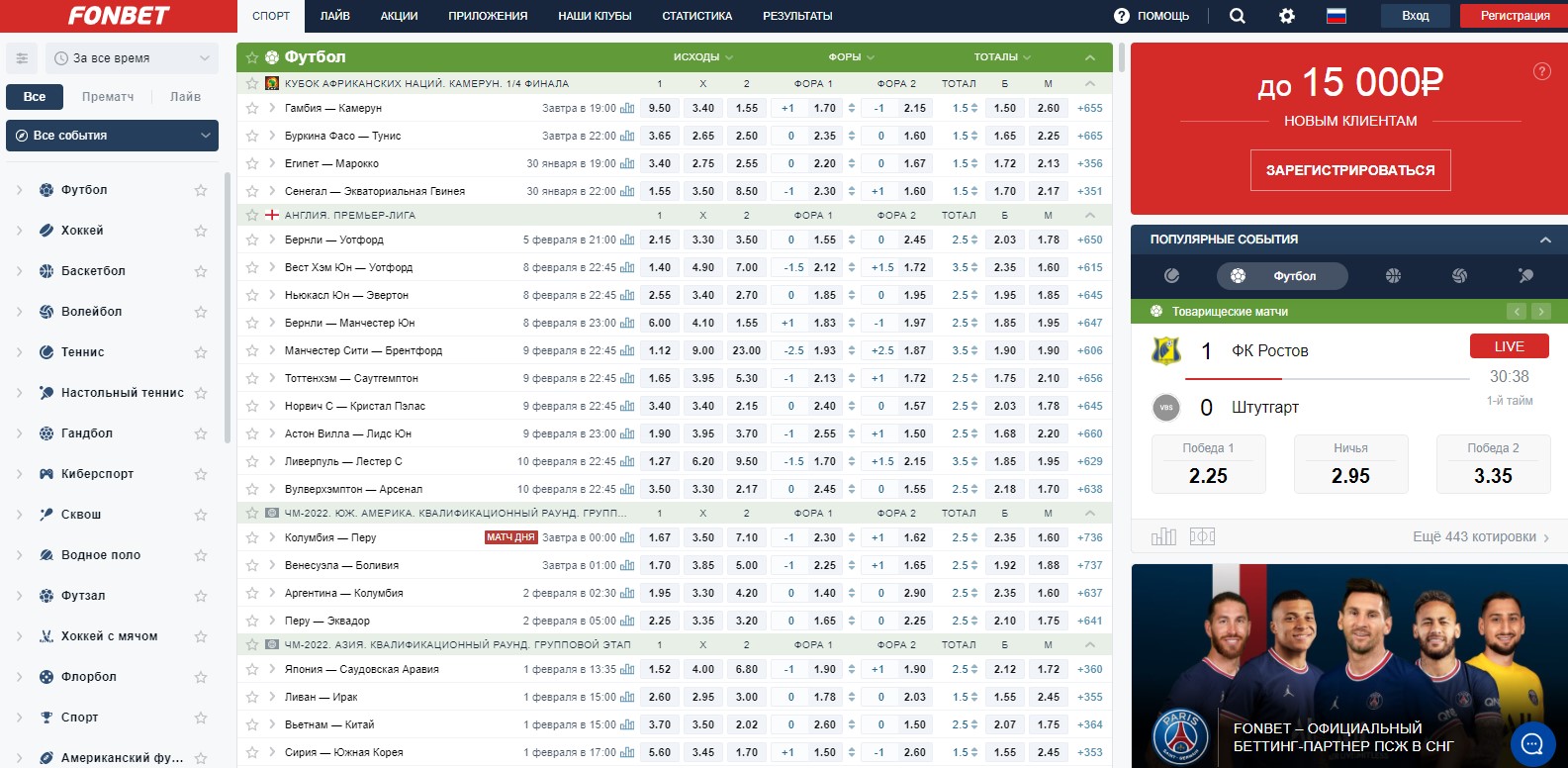1568x768 pixels.
Task: Click the Russian flag language icon
Action: point(1337,16)
